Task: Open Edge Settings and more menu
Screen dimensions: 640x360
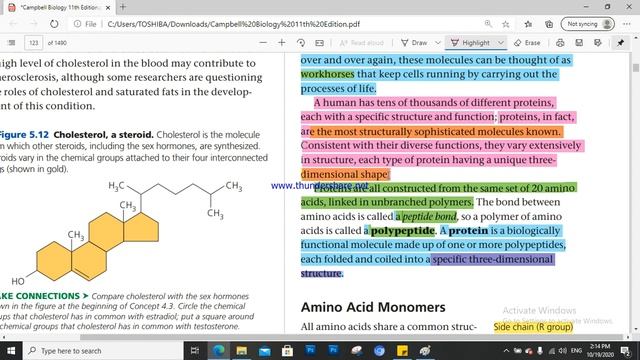Action: 627,24
